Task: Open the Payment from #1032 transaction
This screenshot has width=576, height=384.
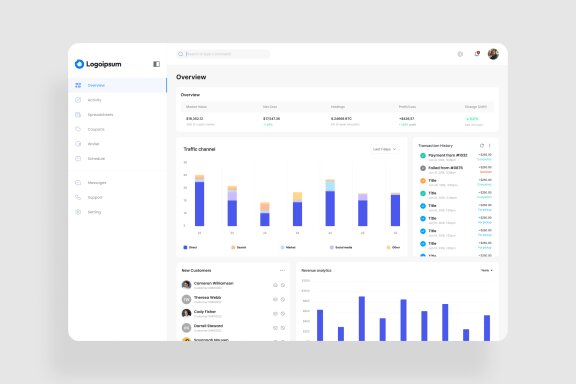Action: (x=456, y=157)
